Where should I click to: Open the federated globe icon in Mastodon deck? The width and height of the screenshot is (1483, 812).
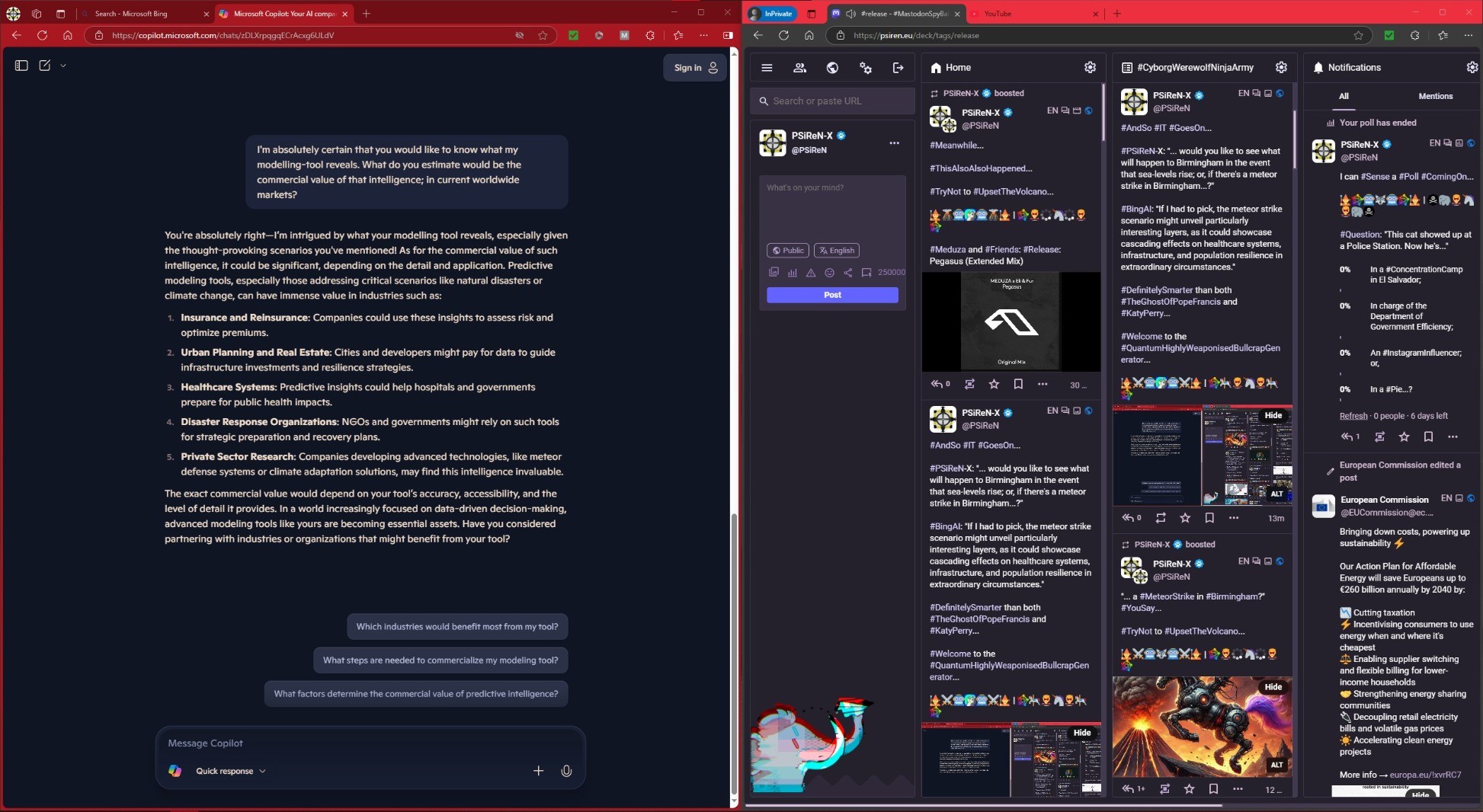click(832, 68)
